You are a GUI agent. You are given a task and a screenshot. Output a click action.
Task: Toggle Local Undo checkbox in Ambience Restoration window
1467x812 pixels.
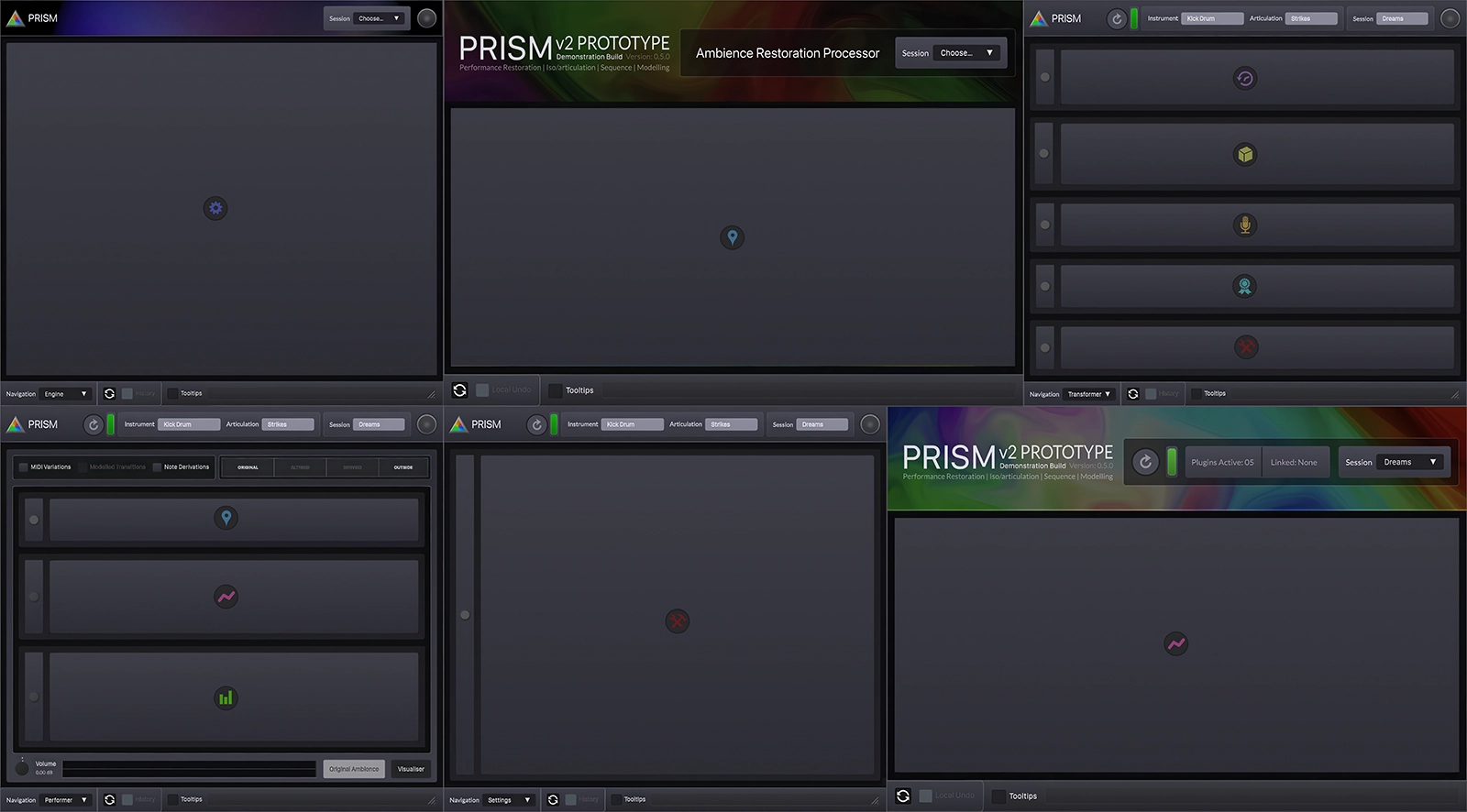482,390
